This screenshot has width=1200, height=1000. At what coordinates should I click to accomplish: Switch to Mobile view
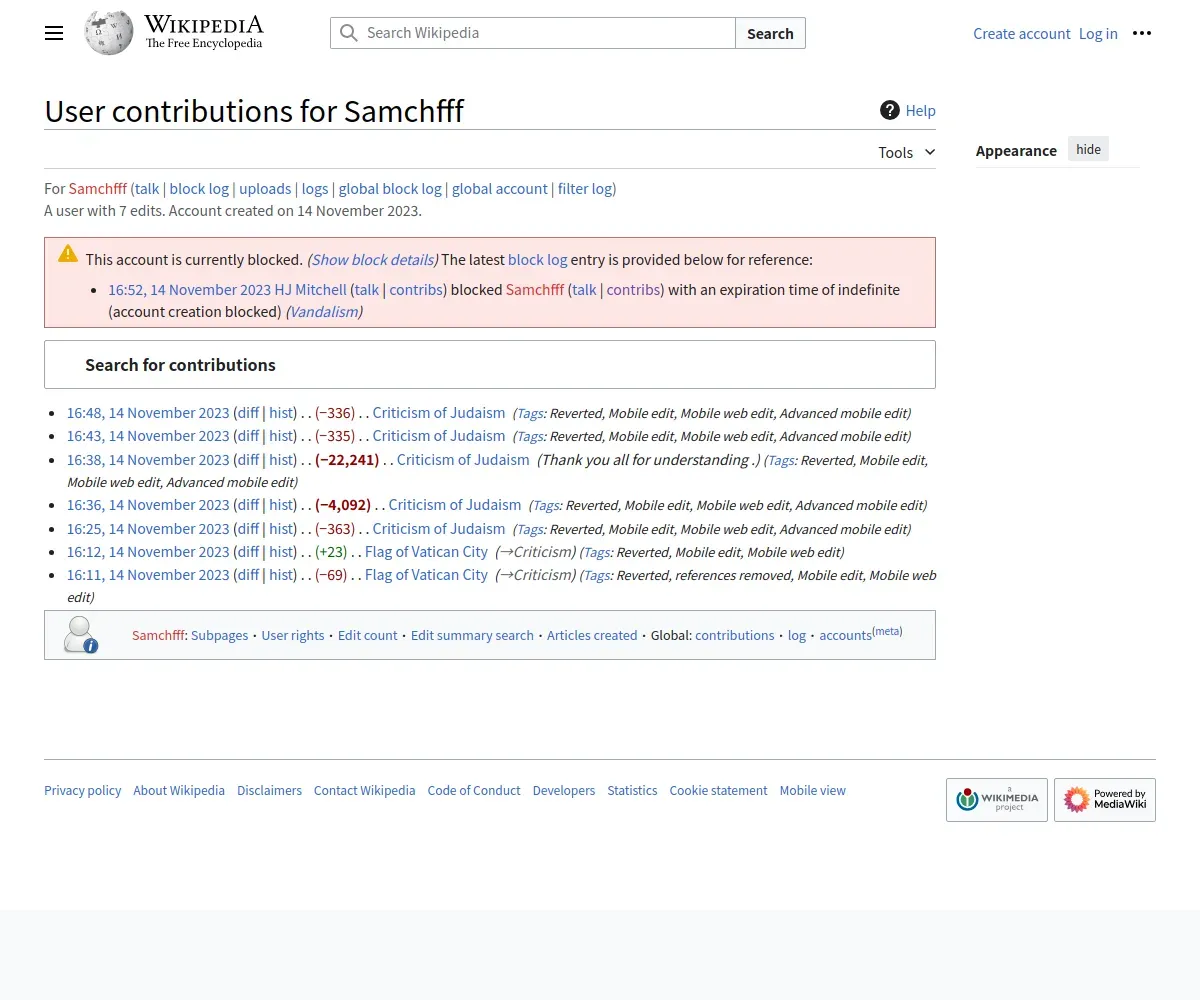[813, 790]
